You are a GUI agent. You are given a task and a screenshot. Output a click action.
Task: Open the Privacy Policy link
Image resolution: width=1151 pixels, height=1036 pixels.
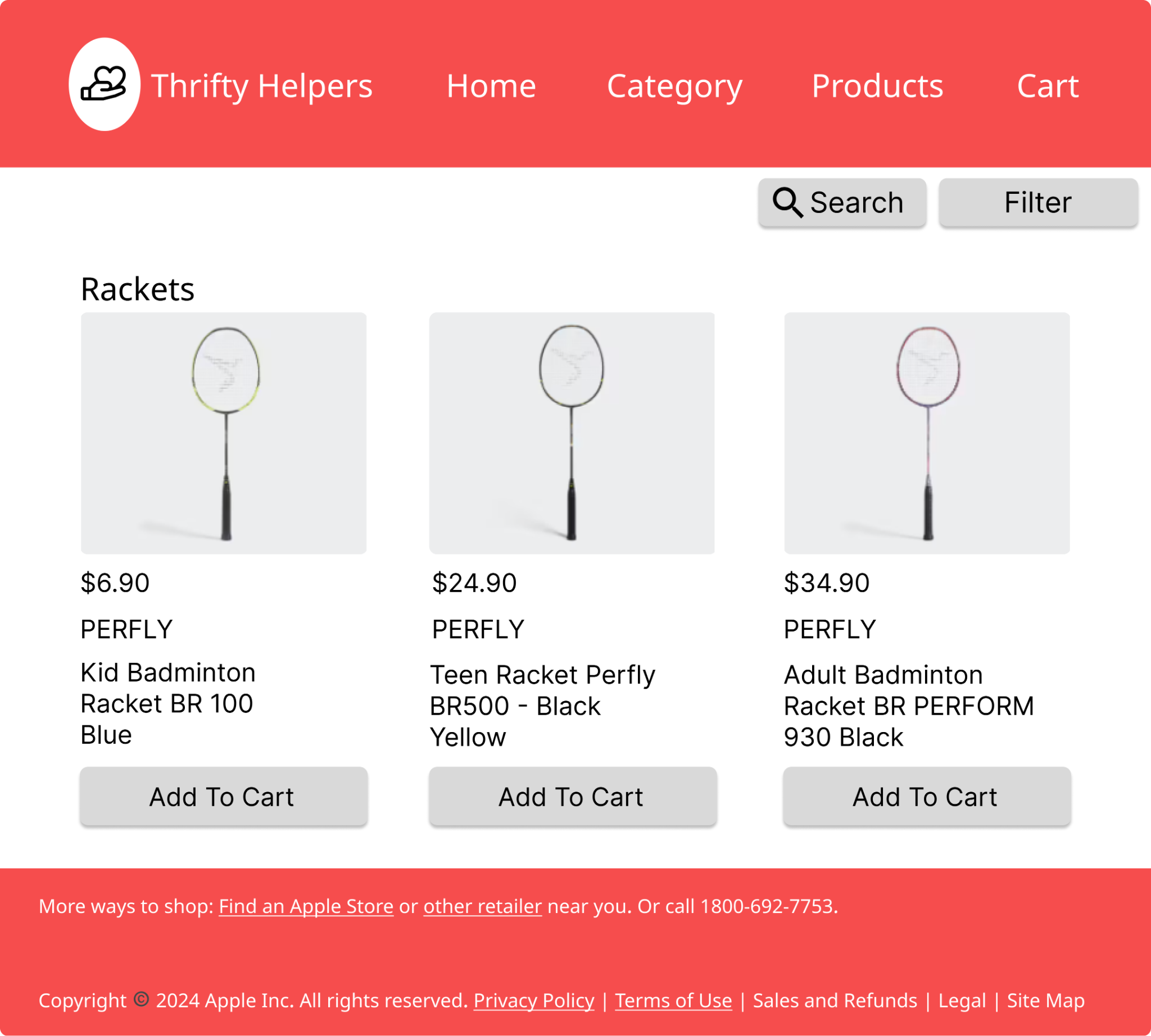(x=534, y=1001)
